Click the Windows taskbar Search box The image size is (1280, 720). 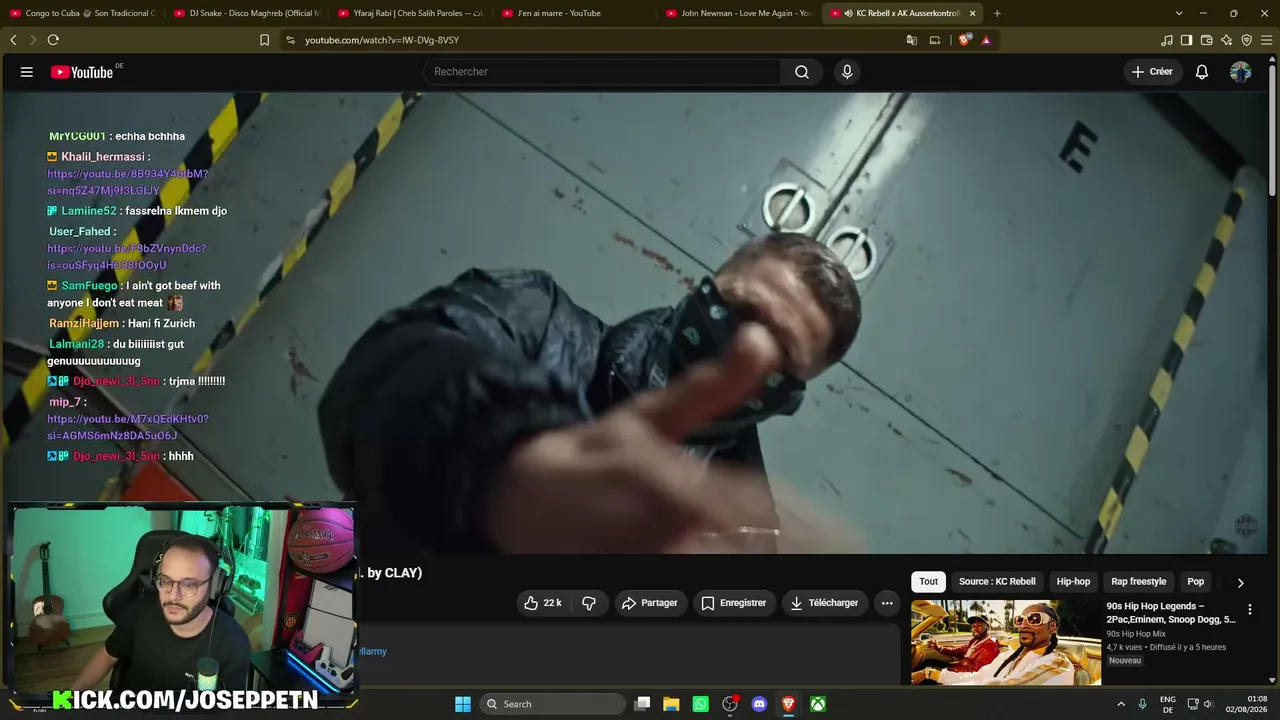click(551, 704)
